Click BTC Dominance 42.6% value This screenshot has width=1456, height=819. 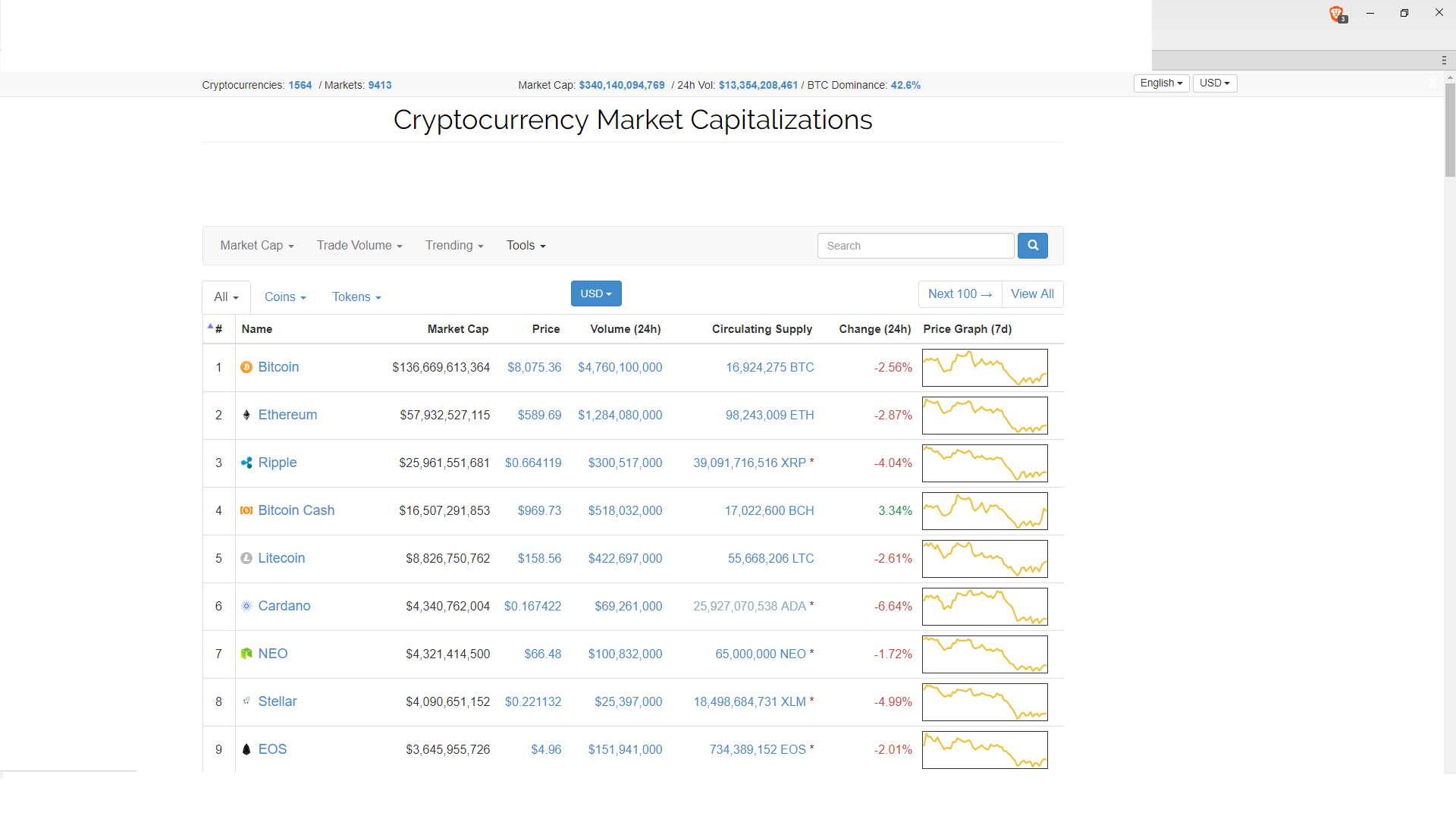tap(905, 85)
